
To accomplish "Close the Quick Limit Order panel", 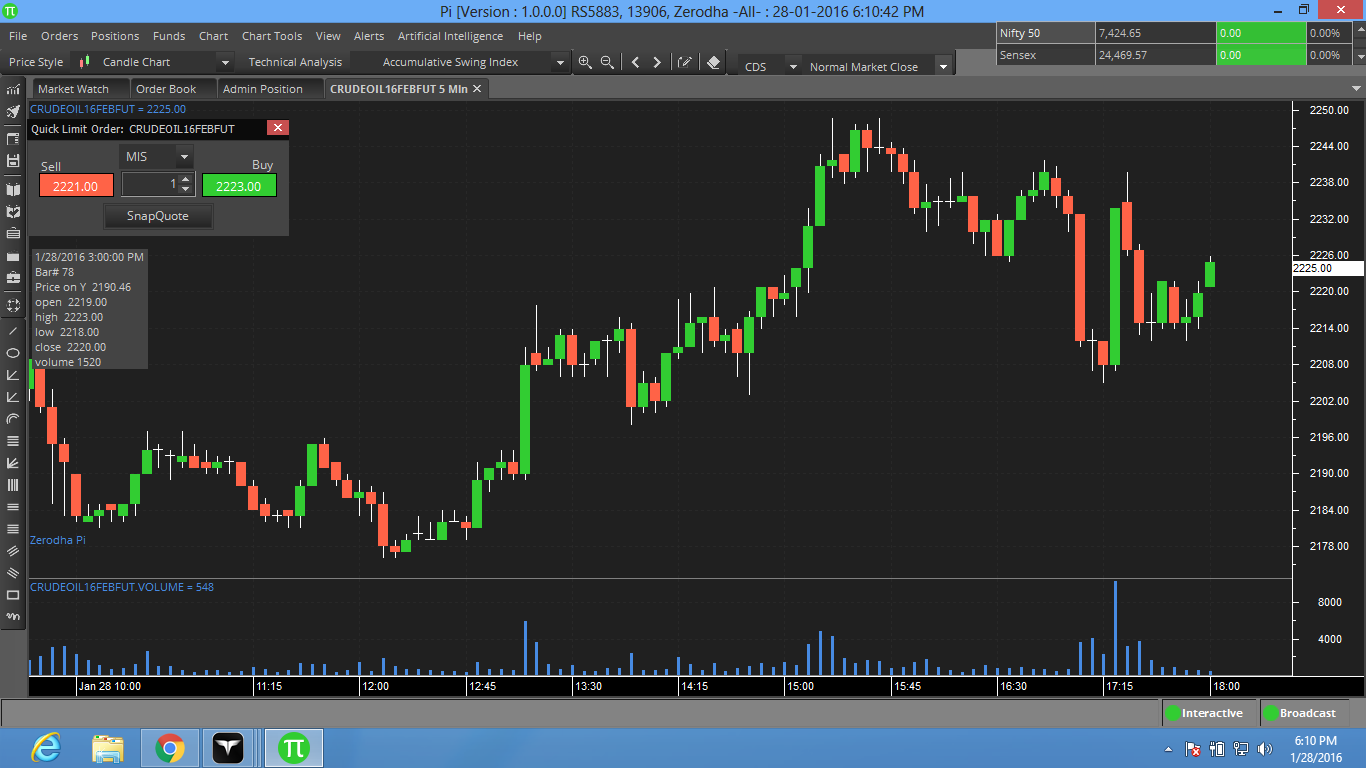I will (x=278, y=128).
